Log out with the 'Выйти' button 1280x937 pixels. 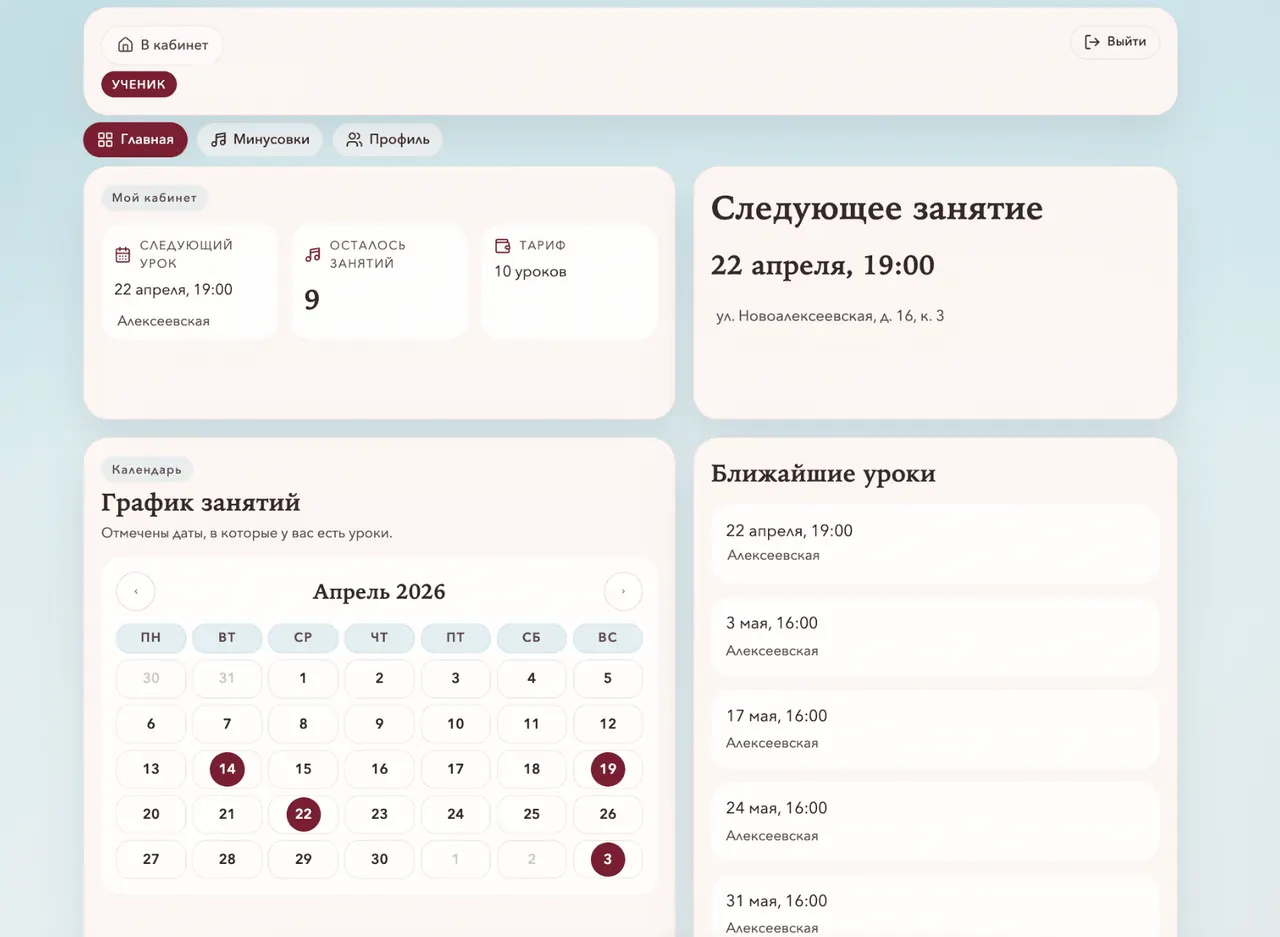click(x=1115, y=42)
